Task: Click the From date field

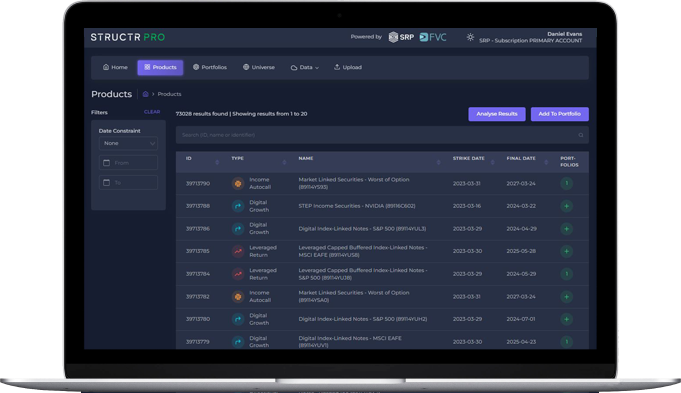Action: [x=128, y=163]
